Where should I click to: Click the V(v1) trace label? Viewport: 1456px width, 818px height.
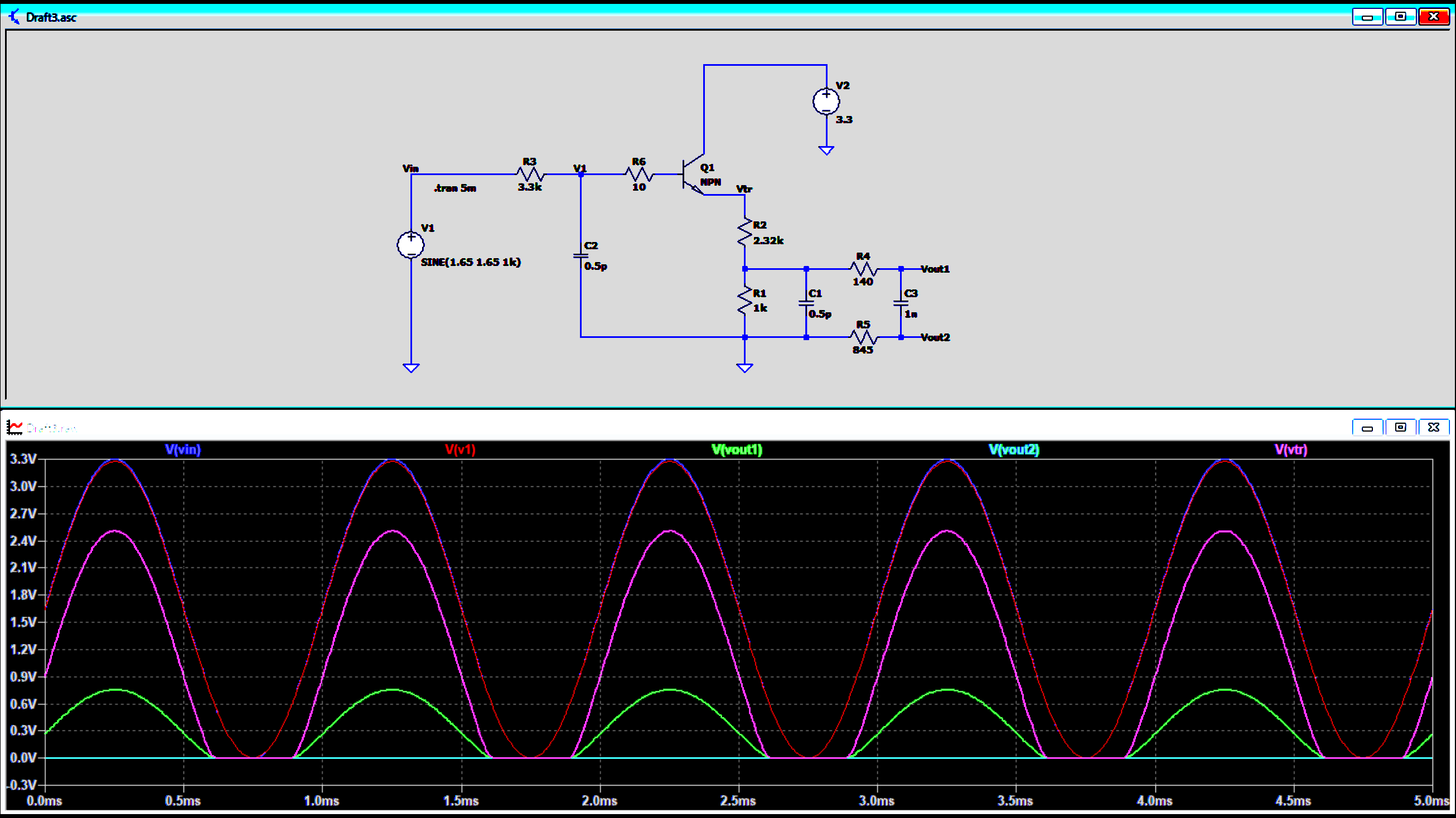pyautogui.click(x=459, y=449)
